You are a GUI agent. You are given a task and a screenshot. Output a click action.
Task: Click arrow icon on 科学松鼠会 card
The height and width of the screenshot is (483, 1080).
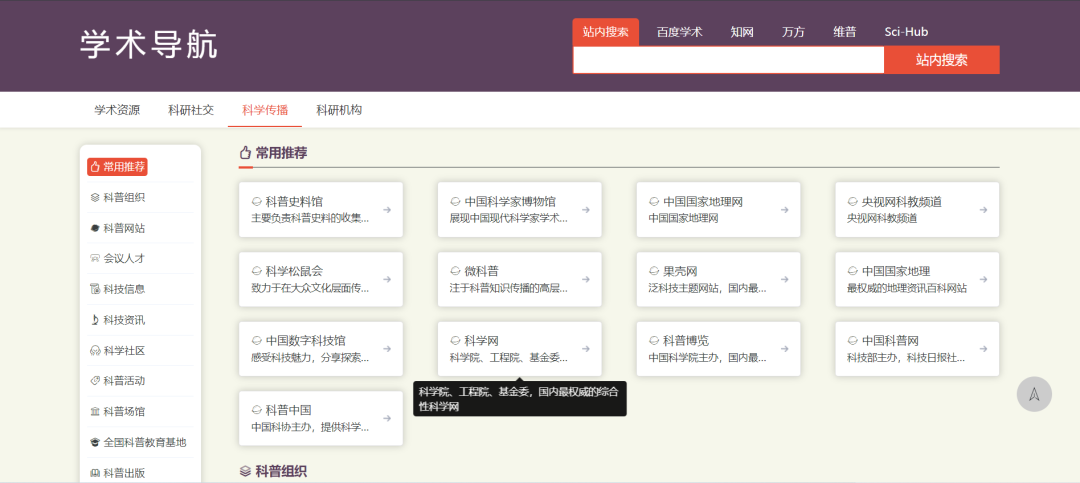[x=387, y=279]
